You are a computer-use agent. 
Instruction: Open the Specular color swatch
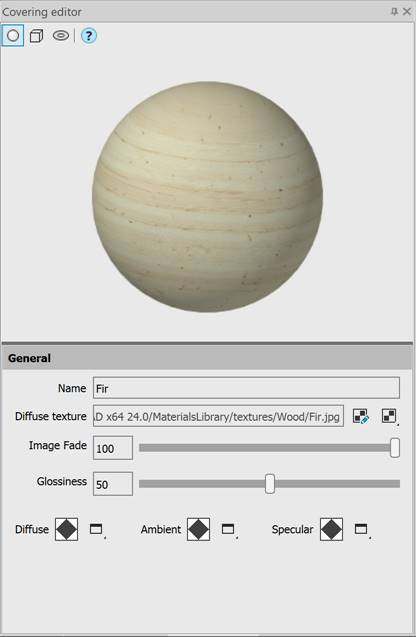[331, 529]
